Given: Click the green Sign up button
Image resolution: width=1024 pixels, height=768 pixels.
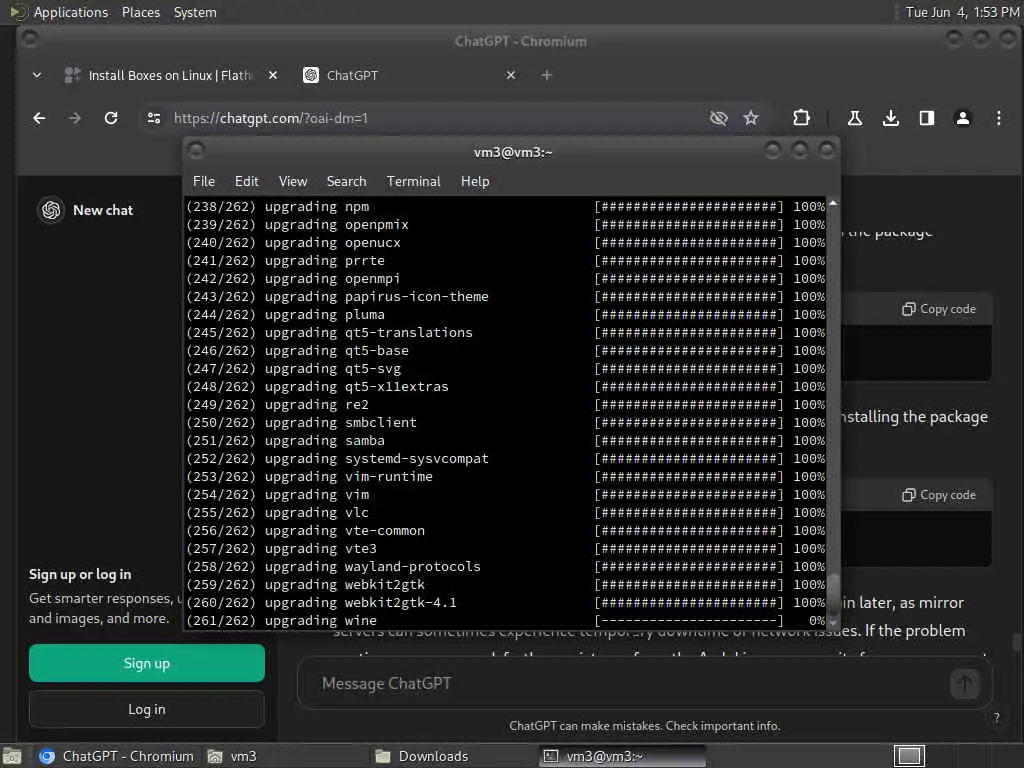Looking at the screenshot, I should tap(146, 664).
